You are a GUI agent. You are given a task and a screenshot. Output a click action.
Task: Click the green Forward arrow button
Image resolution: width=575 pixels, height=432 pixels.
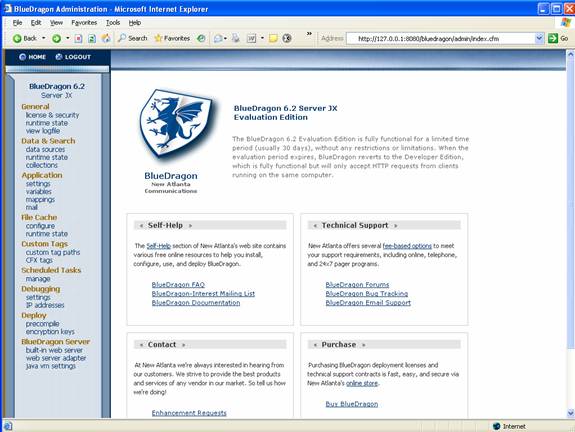[56, 38]
